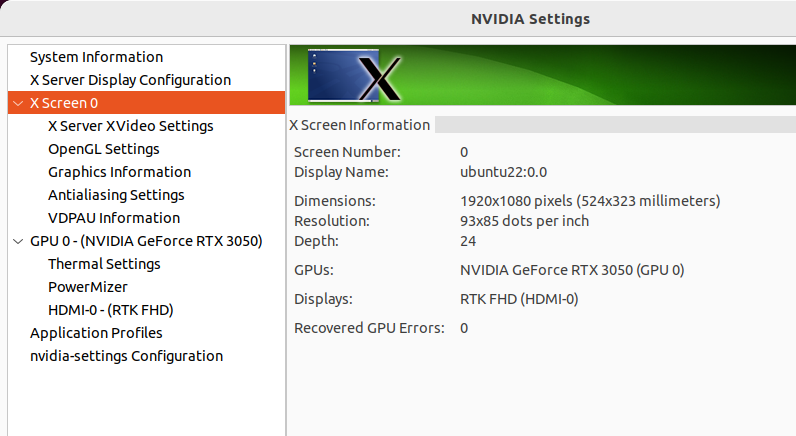796x436 pixels.
Task: Open nvidia-settings Configuration
Action: [126, 356]
